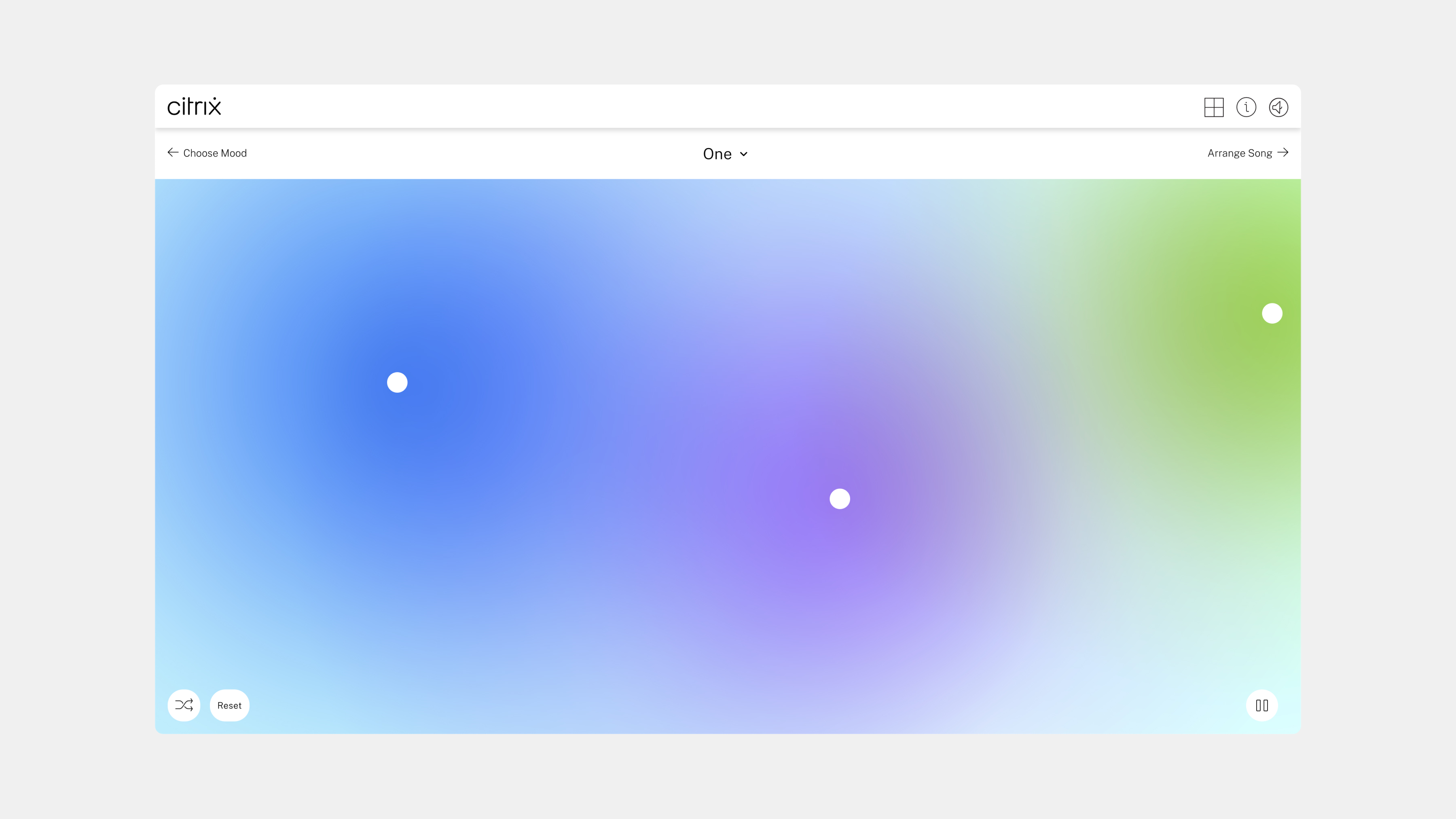Expand the chevron next to One

(744, 154)
